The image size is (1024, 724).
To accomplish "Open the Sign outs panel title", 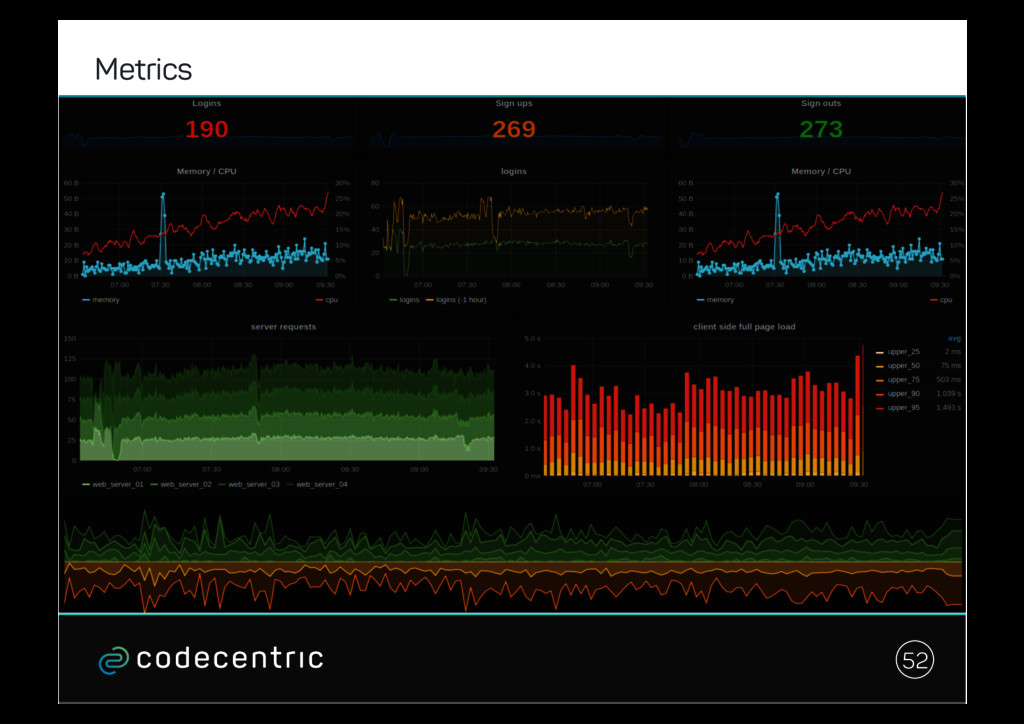I will click(x=821, y=103).
